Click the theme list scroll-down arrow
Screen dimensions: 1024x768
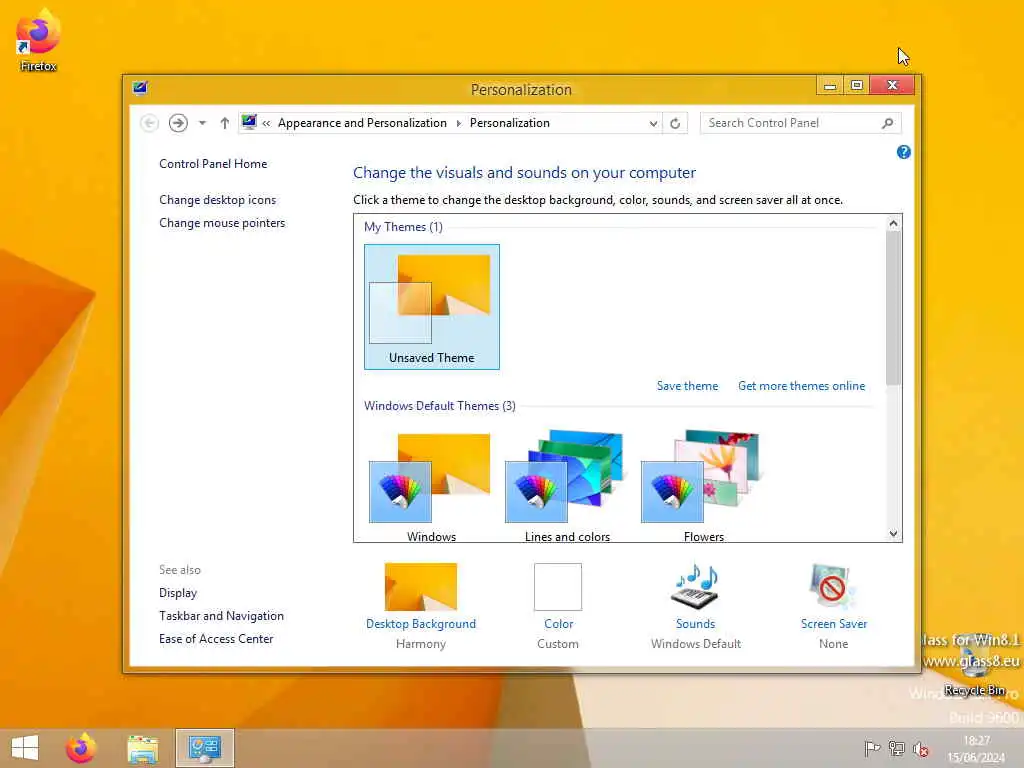click(893, 534)
